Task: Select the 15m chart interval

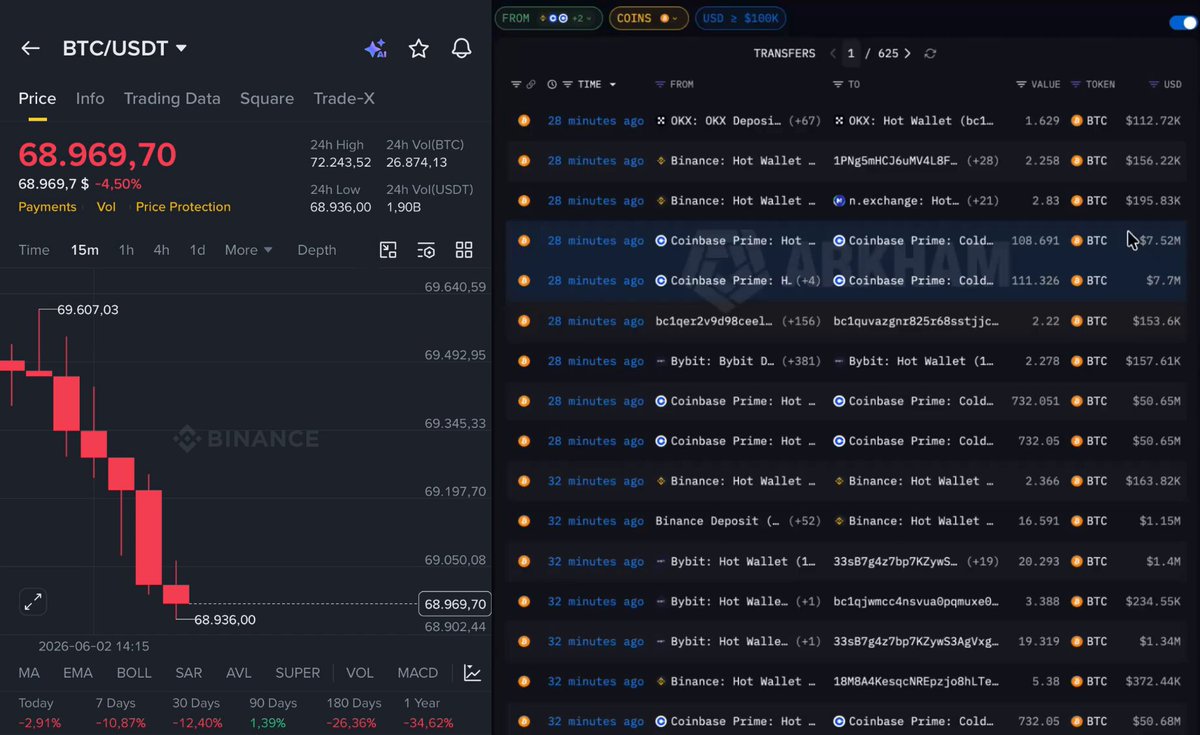Action: pos(85,250)
